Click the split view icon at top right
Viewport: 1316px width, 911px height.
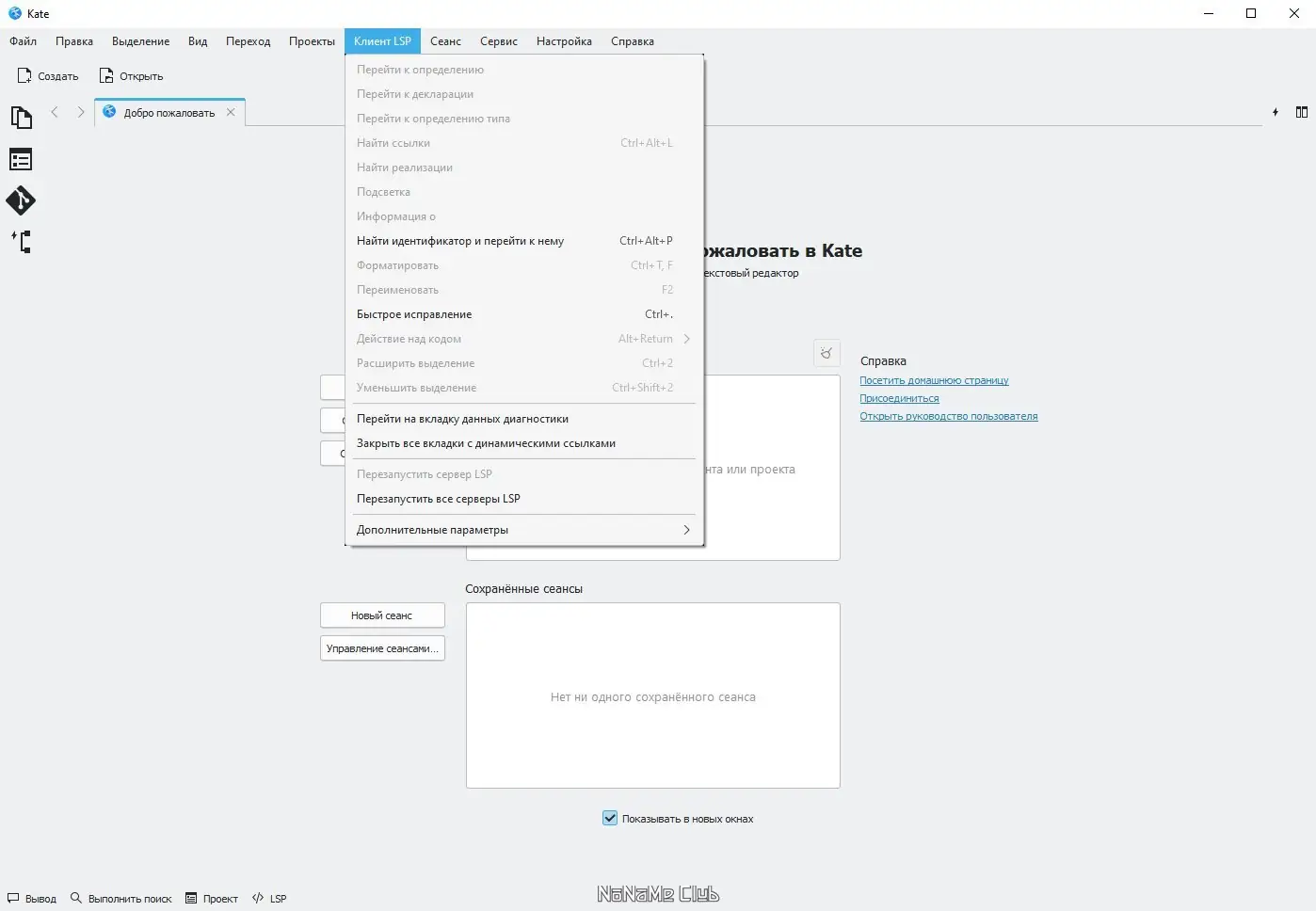tap(1302, 112)
